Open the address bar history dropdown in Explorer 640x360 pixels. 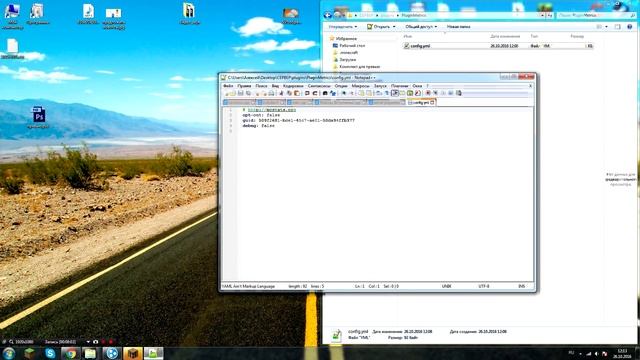coord(542,15)
